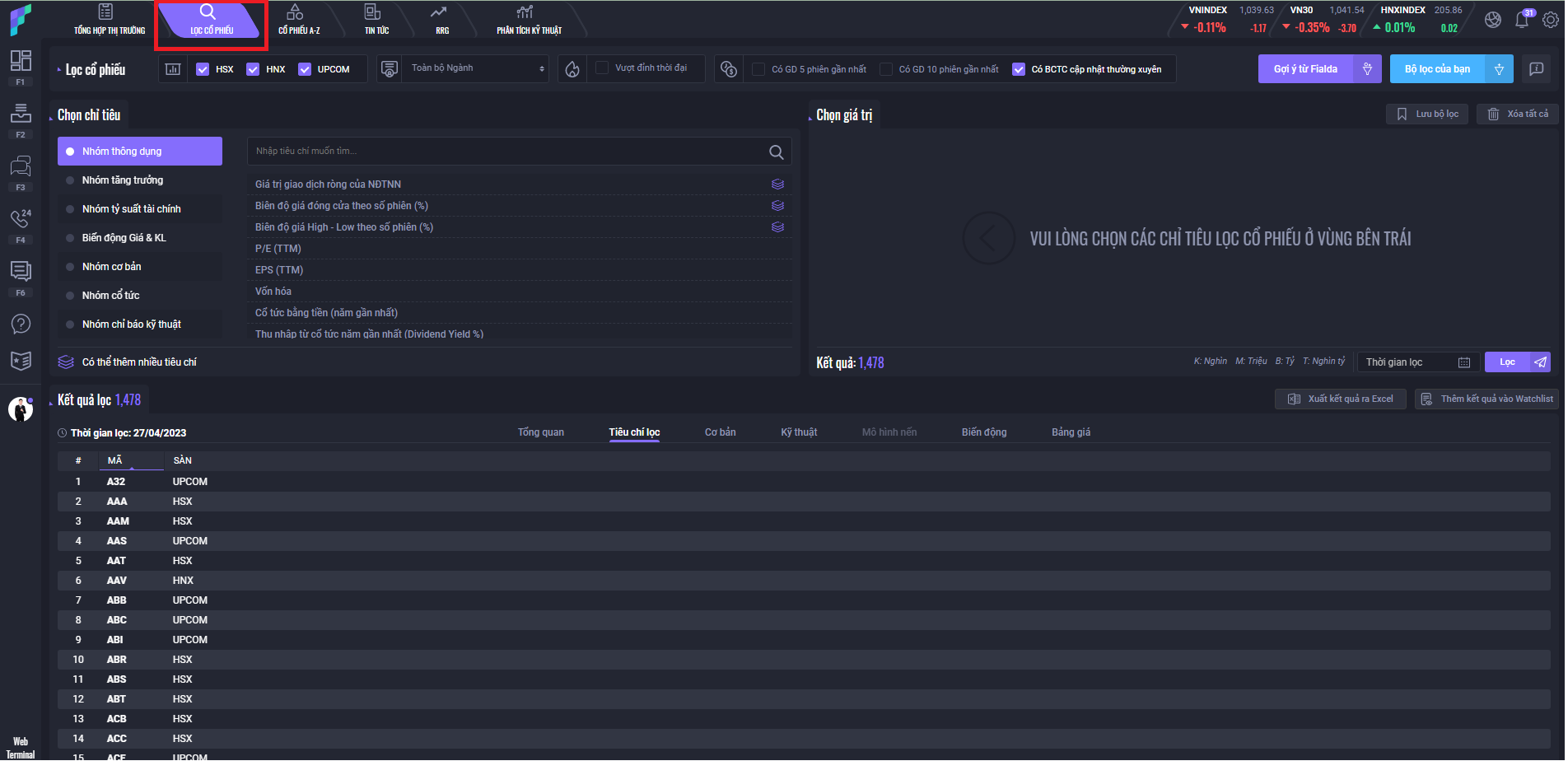Enable the Vượt đỉnh thời đại checkbox
This screenshot has height=761, width=1568.
[602, 68]
